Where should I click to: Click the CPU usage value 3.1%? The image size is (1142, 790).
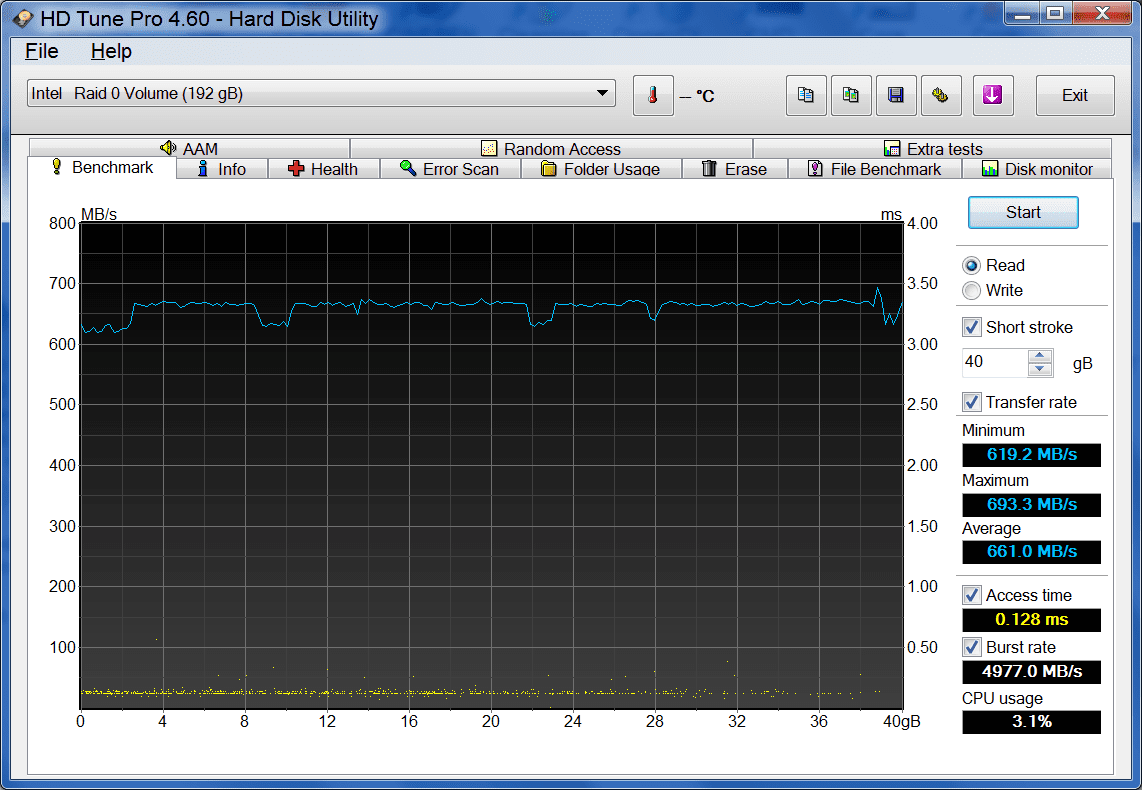pyautogui.click(x=1031, y=722)
